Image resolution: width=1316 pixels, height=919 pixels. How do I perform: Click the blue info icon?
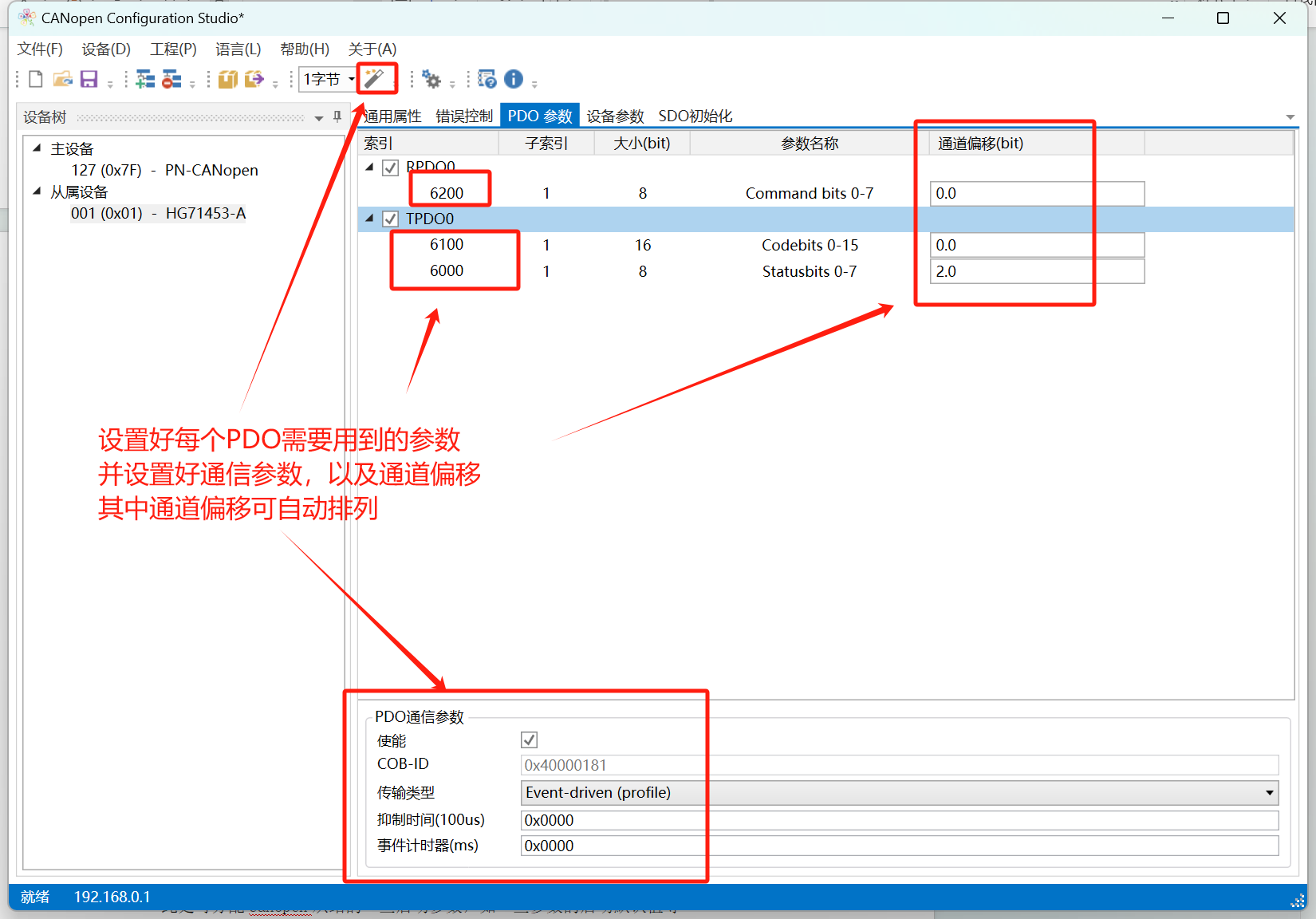(x=514, y=79)
